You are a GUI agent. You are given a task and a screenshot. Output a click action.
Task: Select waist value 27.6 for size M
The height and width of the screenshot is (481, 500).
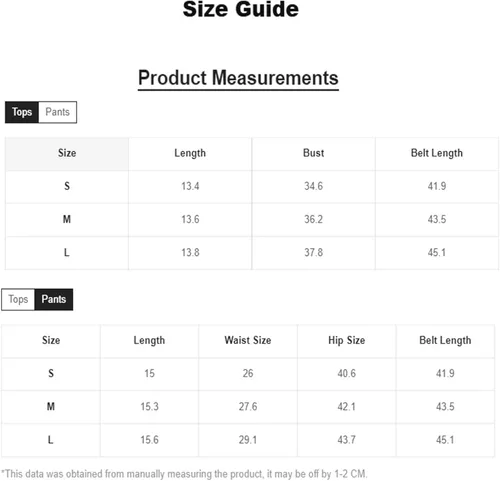(x=248, y=407)
